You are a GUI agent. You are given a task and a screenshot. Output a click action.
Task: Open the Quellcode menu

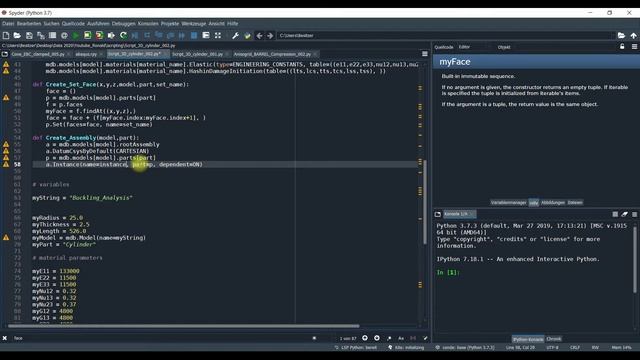[73, 24]
